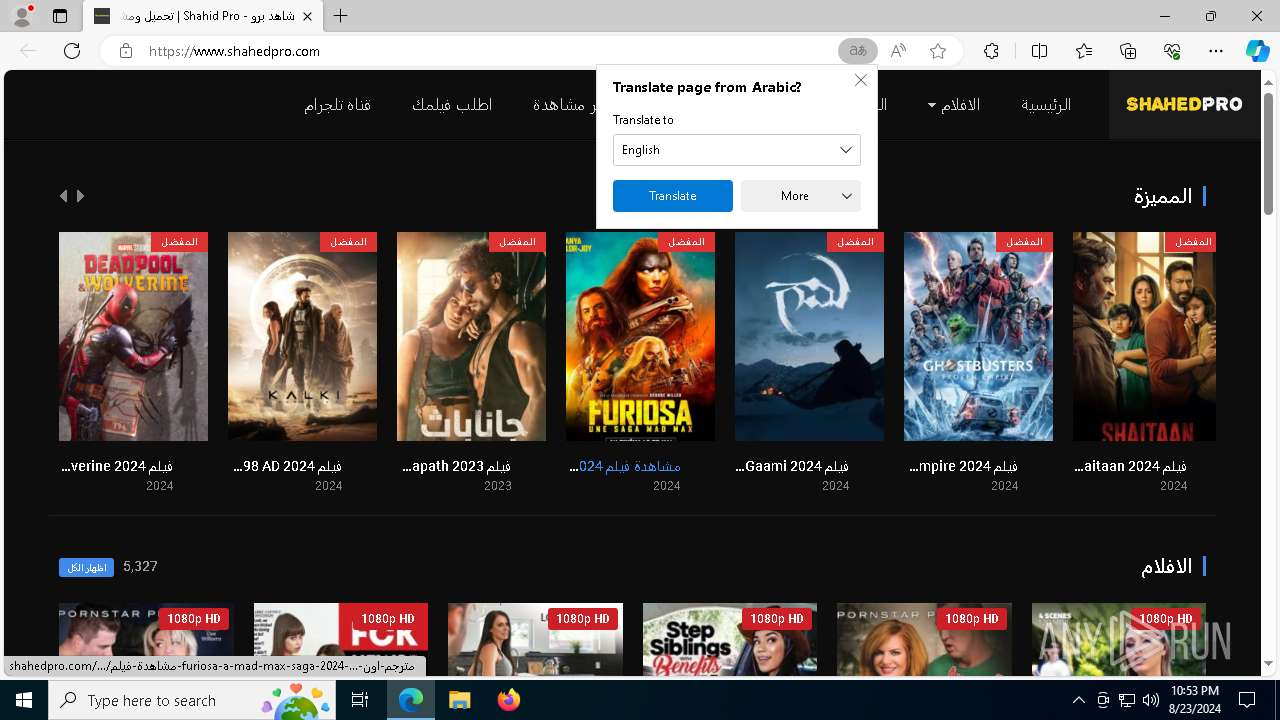Viewport: 1280px width, 720px height.
Task: Click the SHAHEDPRO logo
Action: pos(1184,104)
